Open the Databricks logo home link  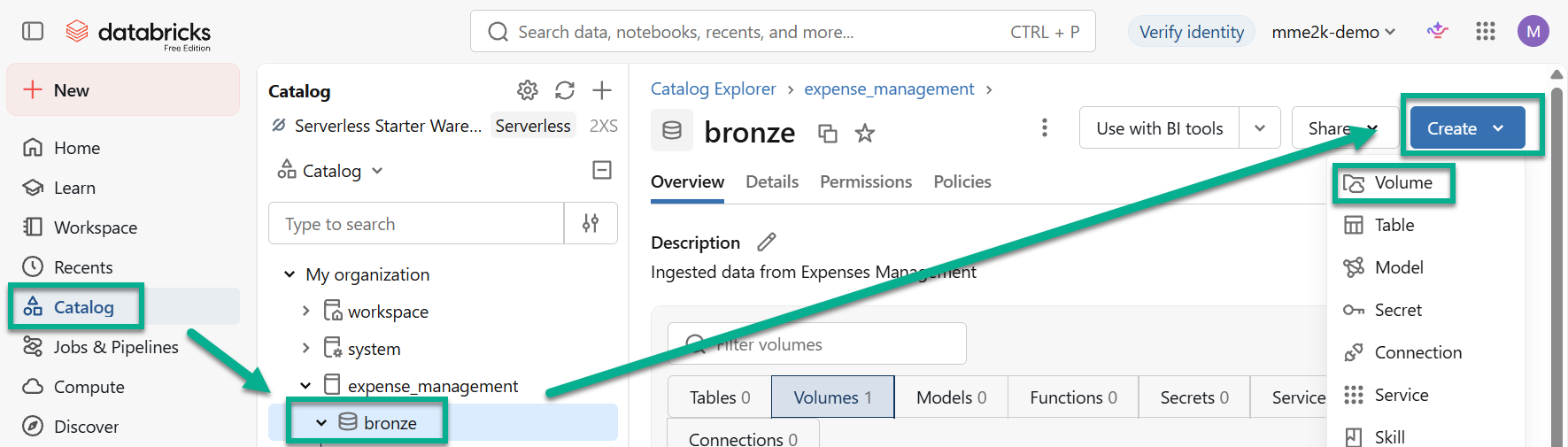tap(138, 34)
